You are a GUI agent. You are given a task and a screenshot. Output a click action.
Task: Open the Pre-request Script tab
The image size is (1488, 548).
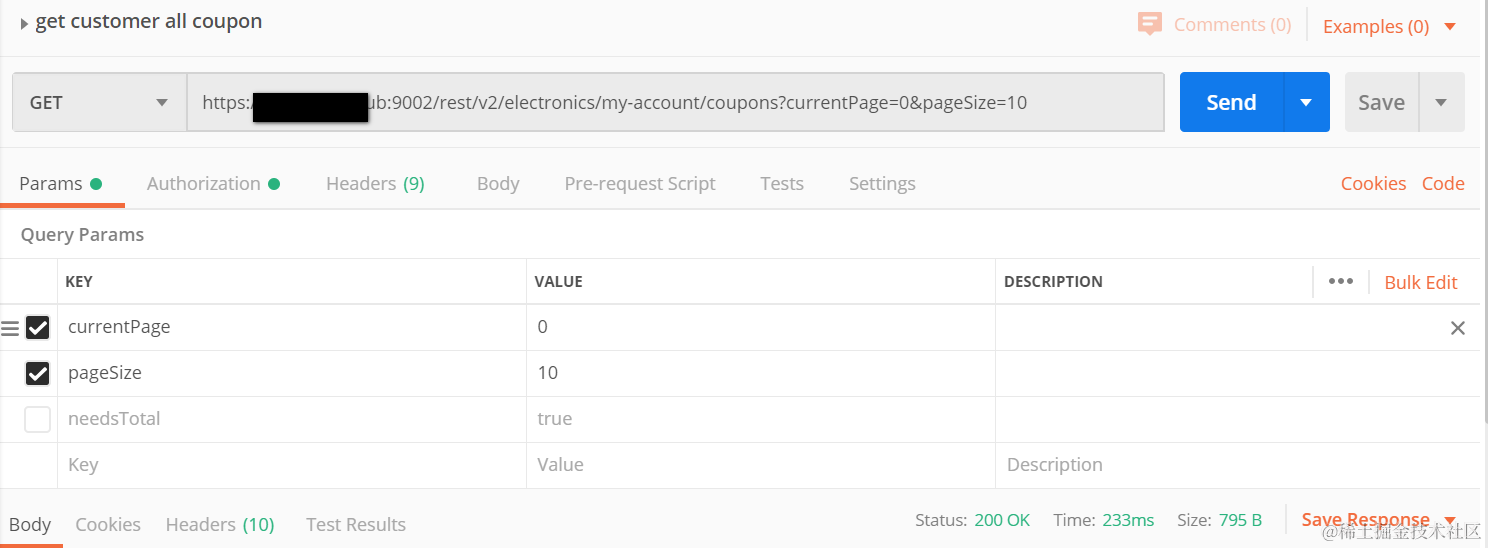[x=640, y=184]
